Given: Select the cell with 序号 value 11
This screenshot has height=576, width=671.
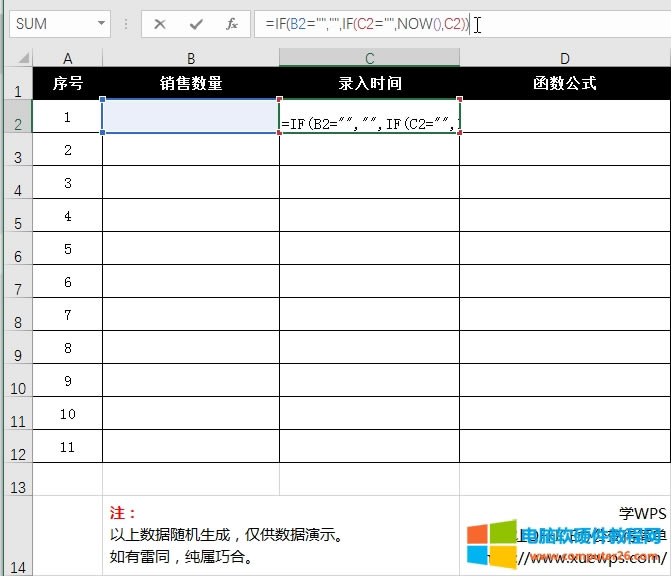Looking at the screenshot, I should [67, 447].
